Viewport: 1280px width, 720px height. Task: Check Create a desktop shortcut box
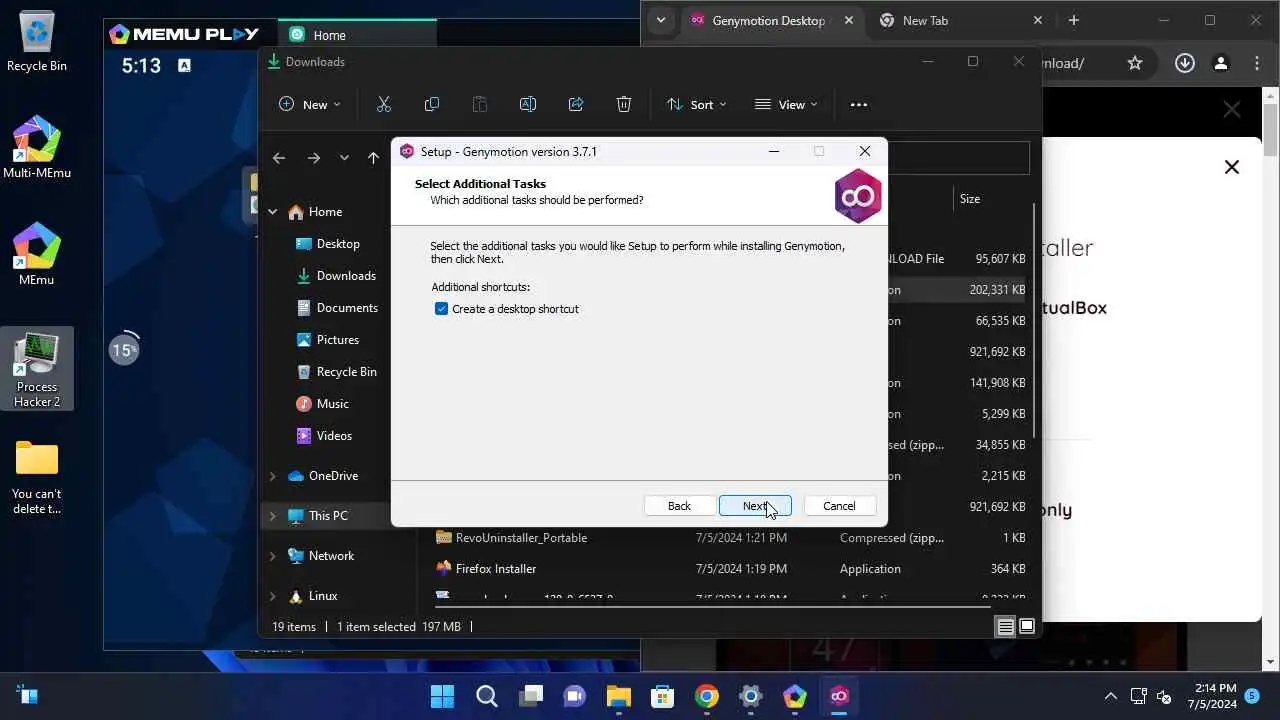click(441, 309)
